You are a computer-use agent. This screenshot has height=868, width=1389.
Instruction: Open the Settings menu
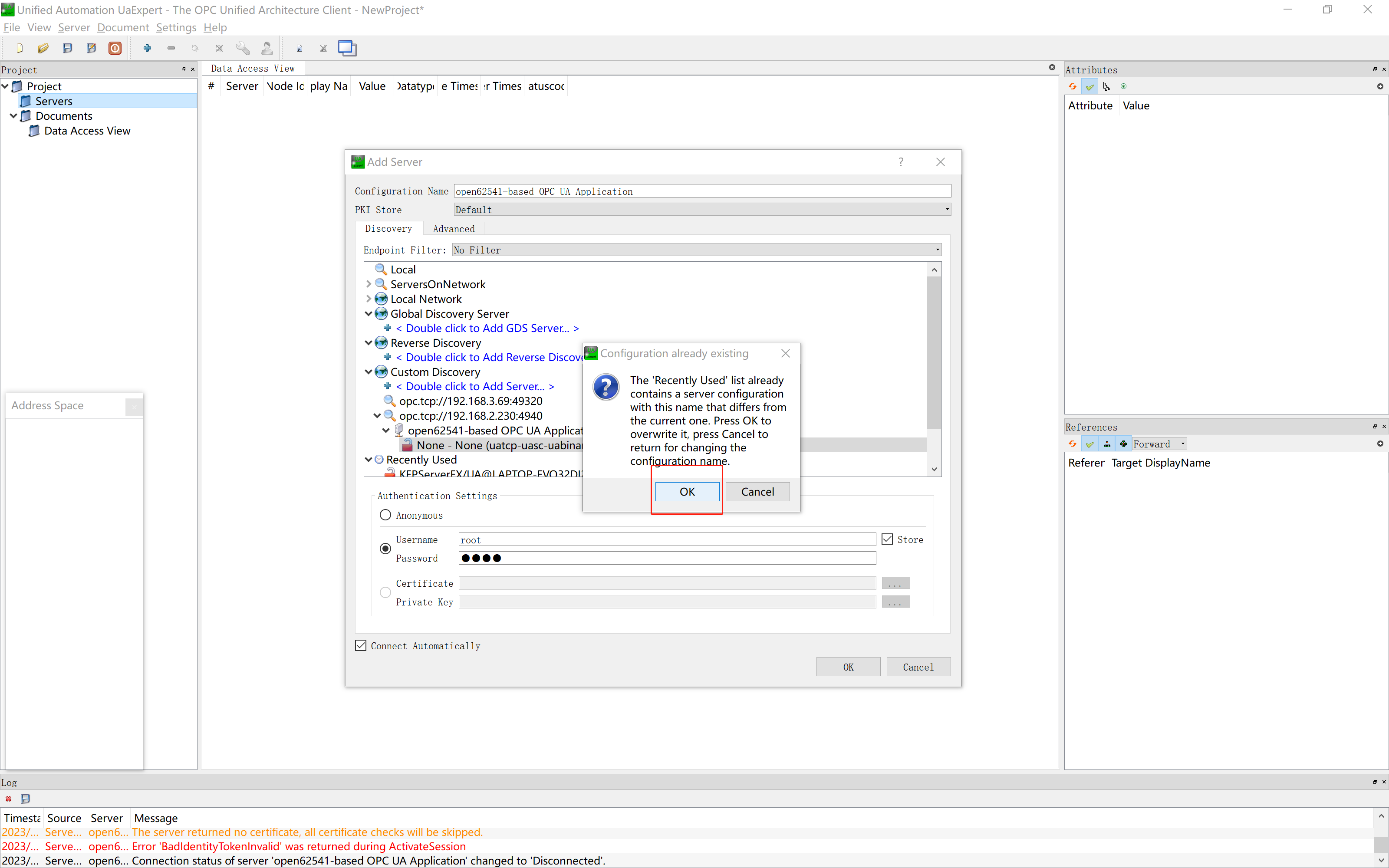(x=176, y=27)
